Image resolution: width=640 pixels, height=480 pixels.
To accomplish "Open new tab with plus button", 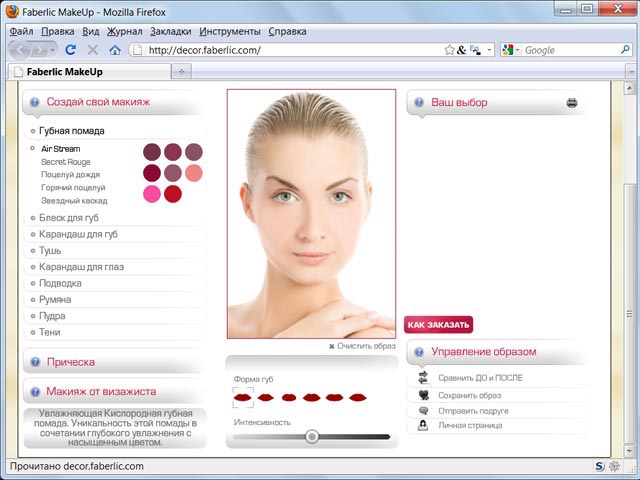I will [182, 71].
